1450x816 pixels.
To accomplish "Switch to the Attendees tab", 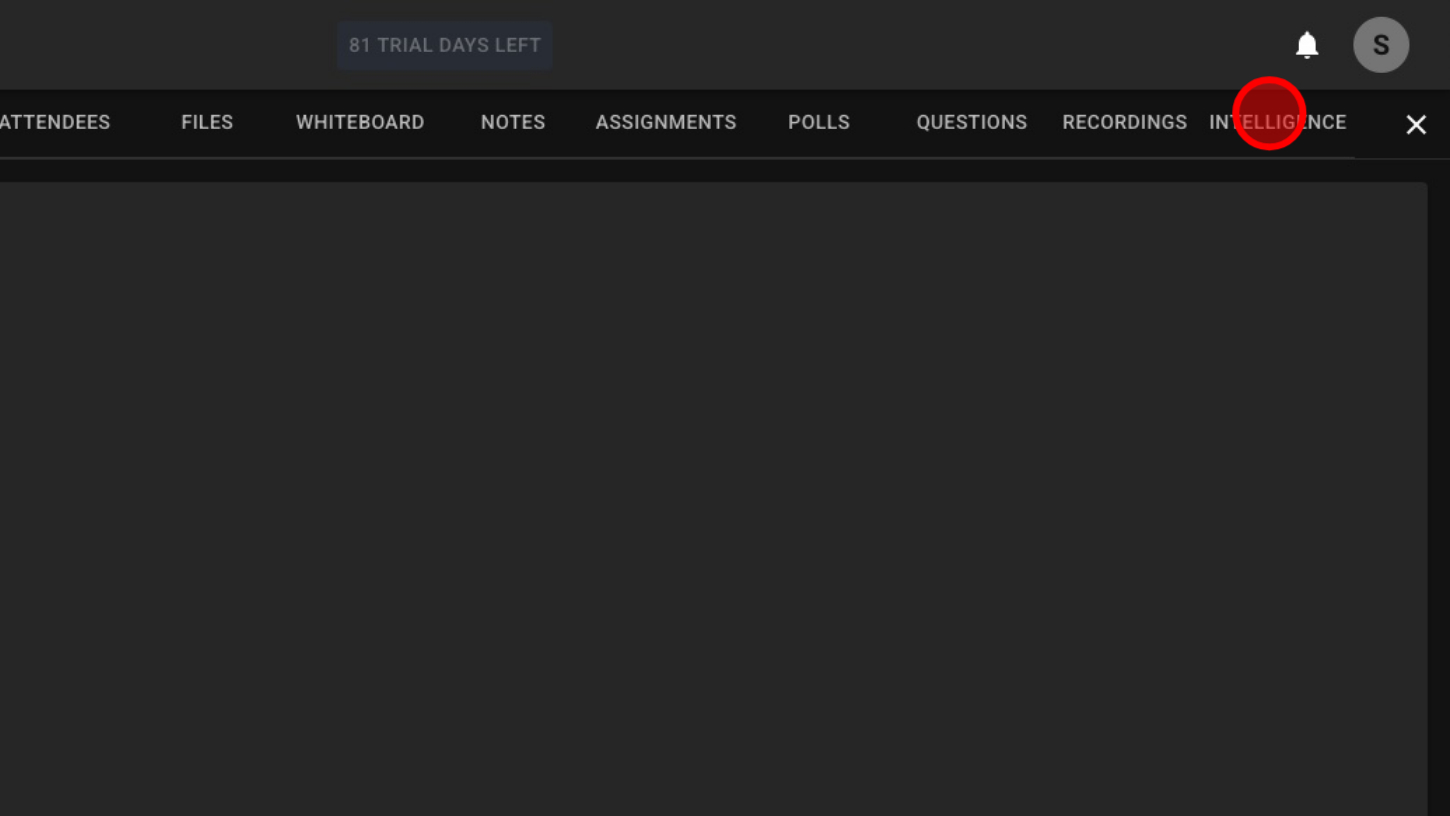I will click(x=55, y=122).
